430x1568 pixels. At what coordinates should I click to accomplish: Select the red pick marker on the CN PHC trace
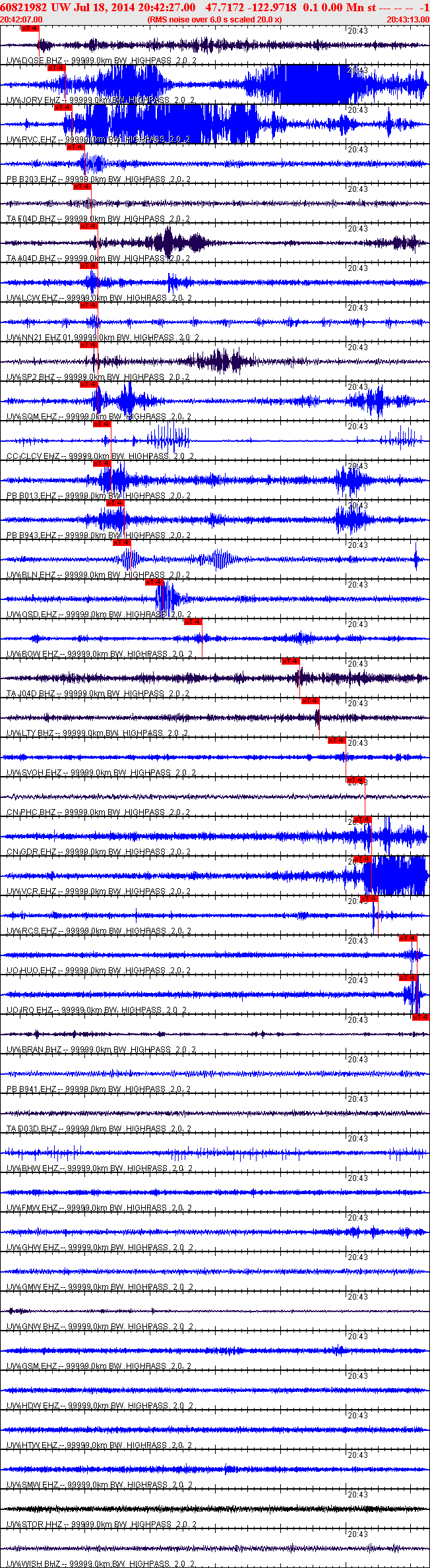pos(356,780)
